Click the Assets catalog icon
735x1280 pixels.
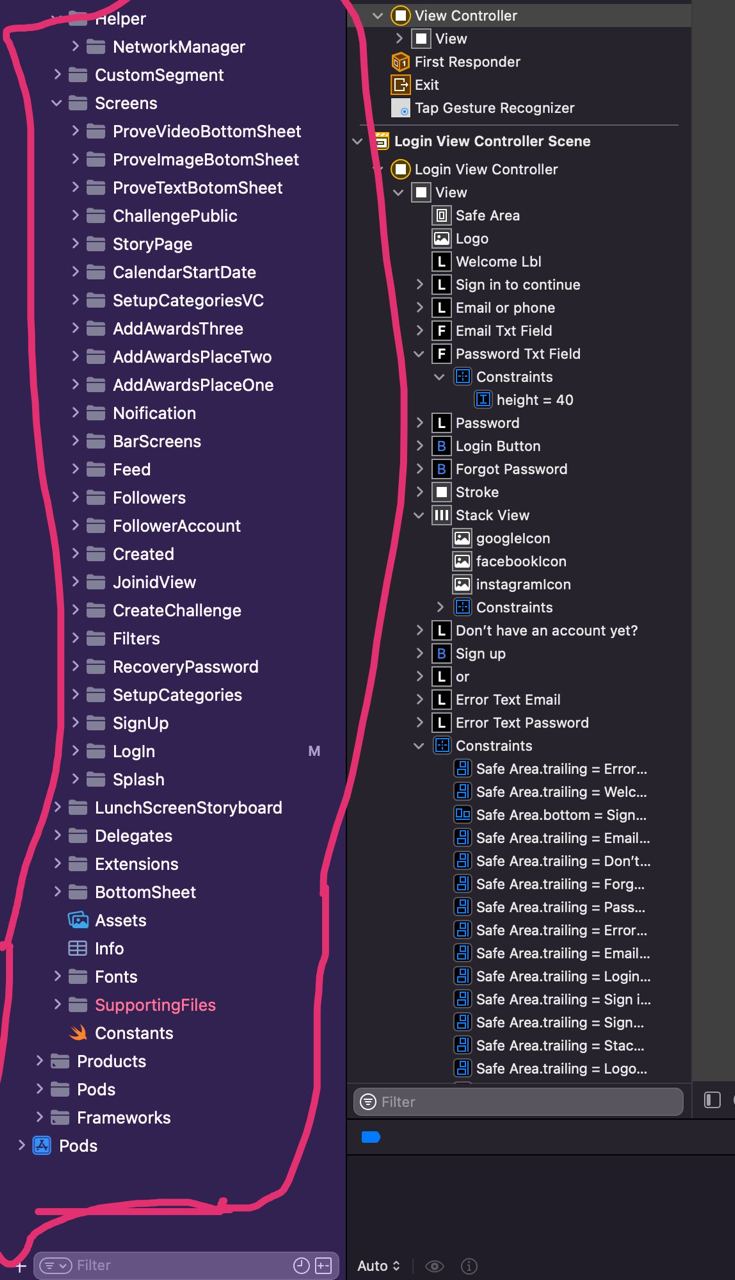[x=78, y=920]
